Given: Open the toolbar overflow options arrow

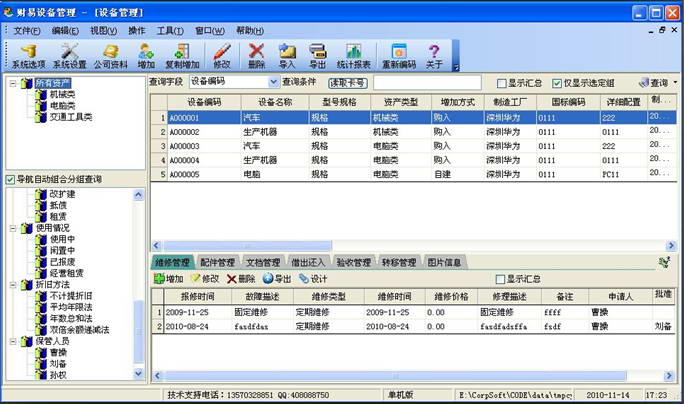Looking at the screenshot, I should pos(456,67).
